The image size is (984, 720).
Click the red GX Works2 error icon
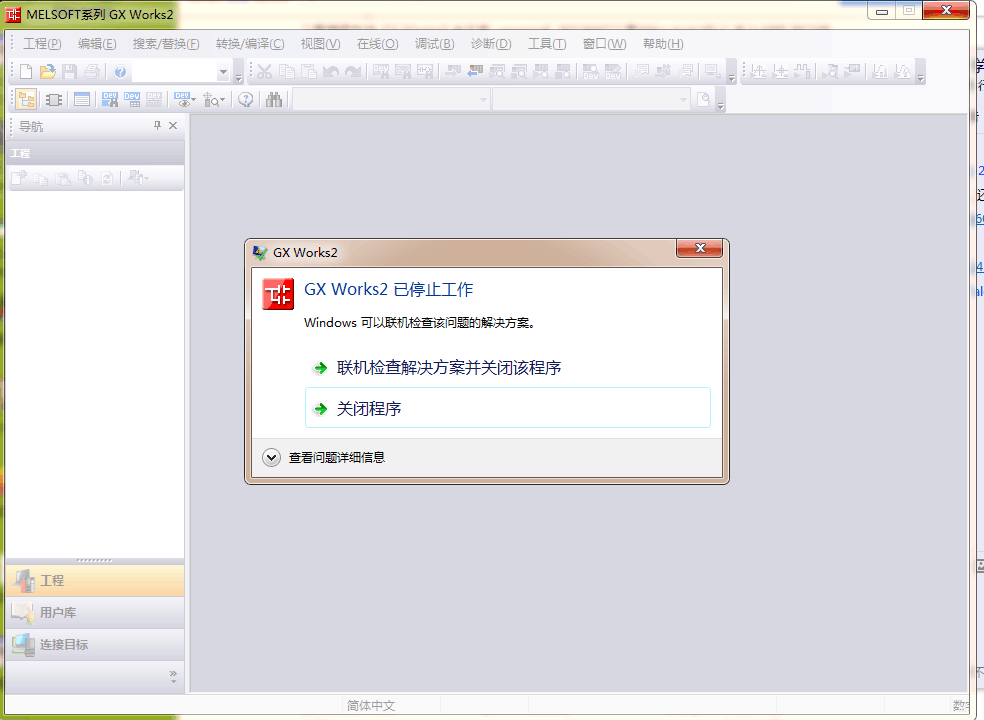tap(278, 294)
